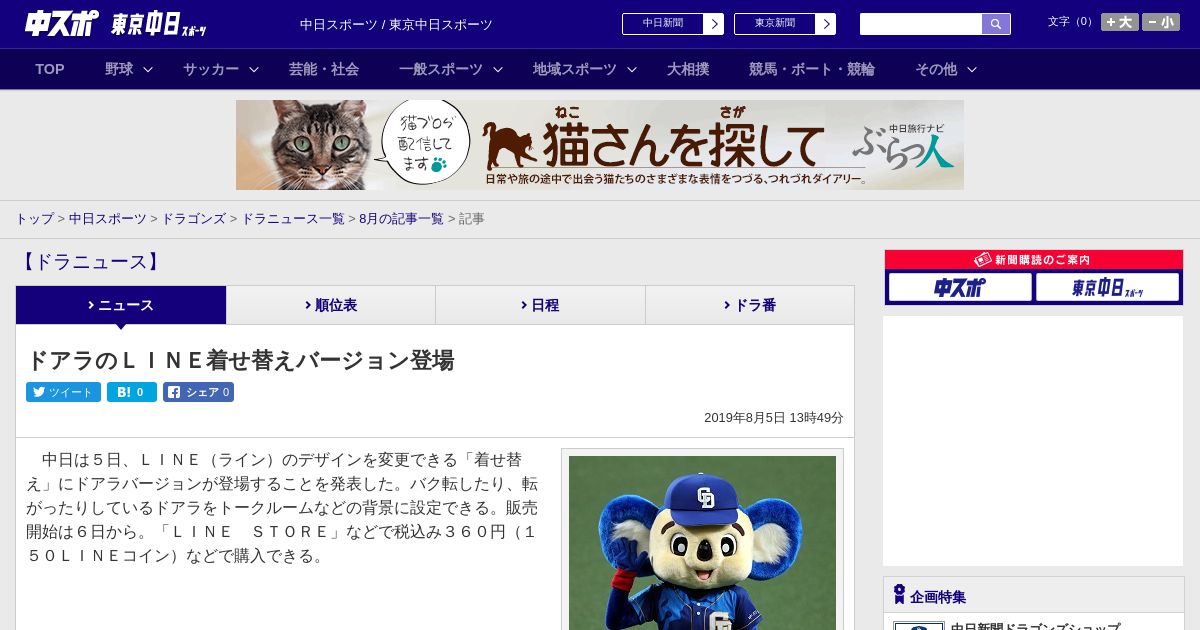Expand the サッカー menu
Image resolution: width=1200 pixels, height=630 pixels.
(x=220, y=69)
